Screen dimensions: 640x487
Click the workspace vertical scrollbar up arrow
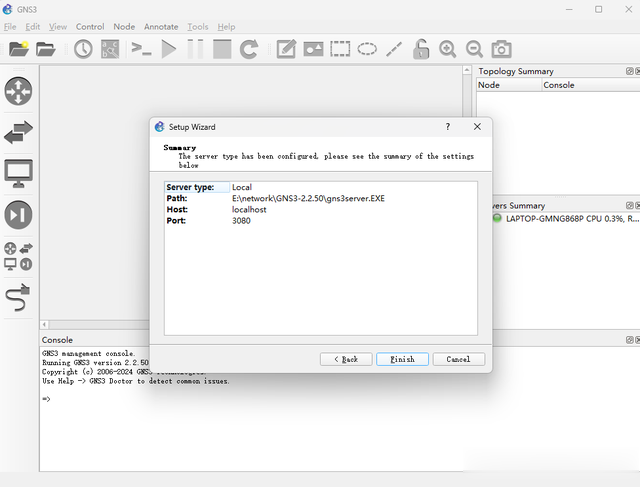point(467,70)
